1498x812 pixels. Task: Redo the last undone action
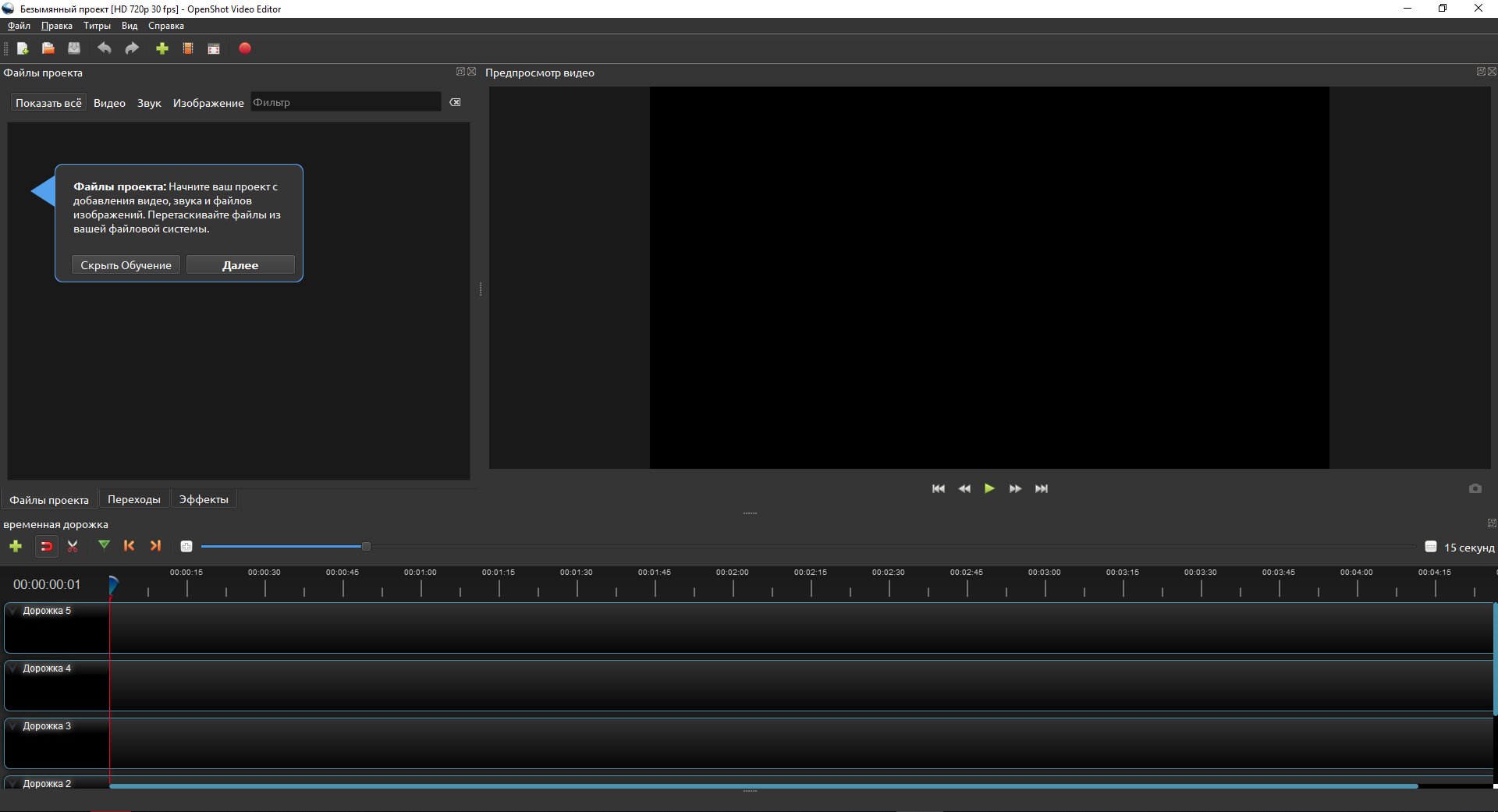132,48
